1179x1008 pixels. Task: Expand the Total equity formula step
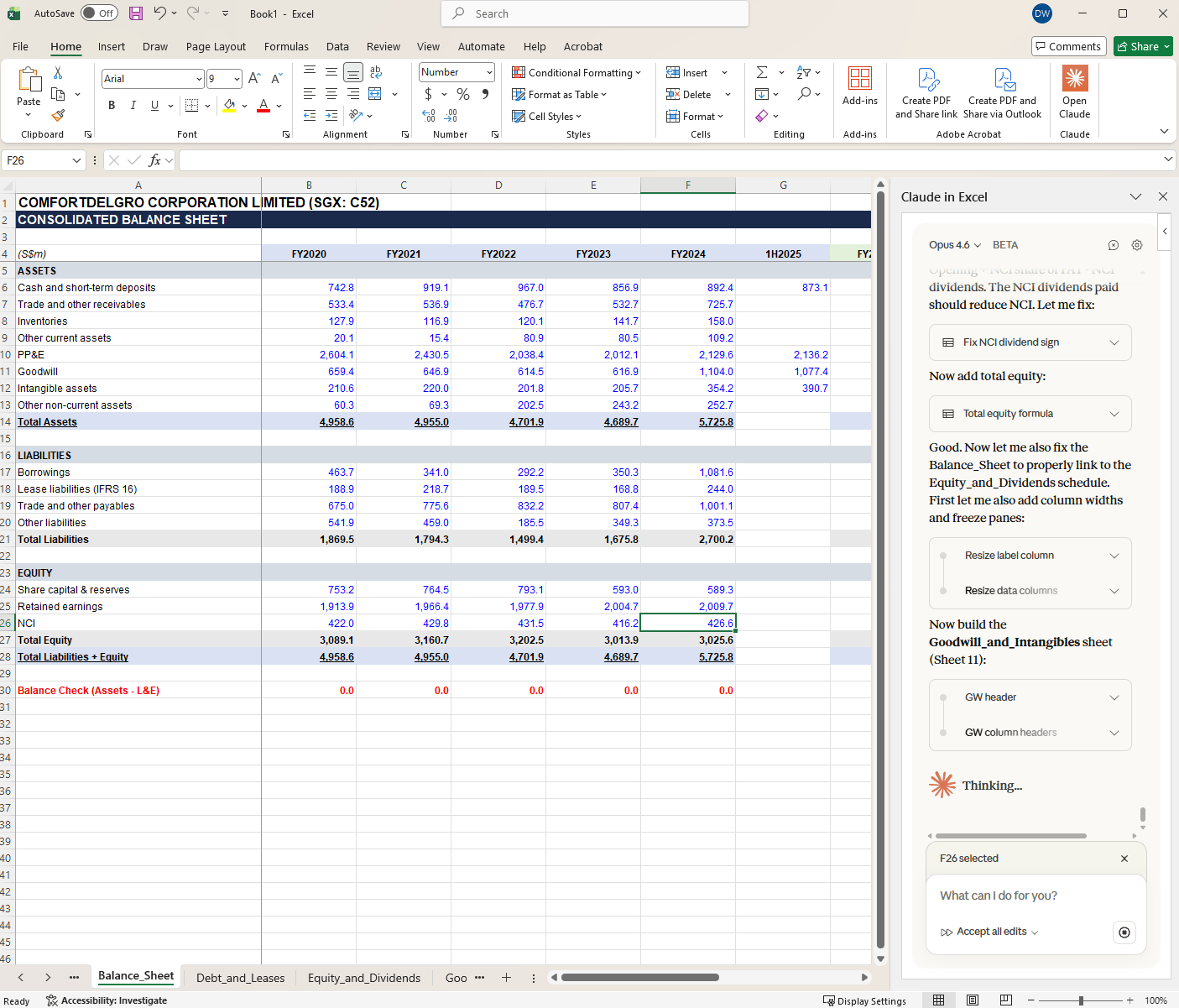[x=1030, y=414]
